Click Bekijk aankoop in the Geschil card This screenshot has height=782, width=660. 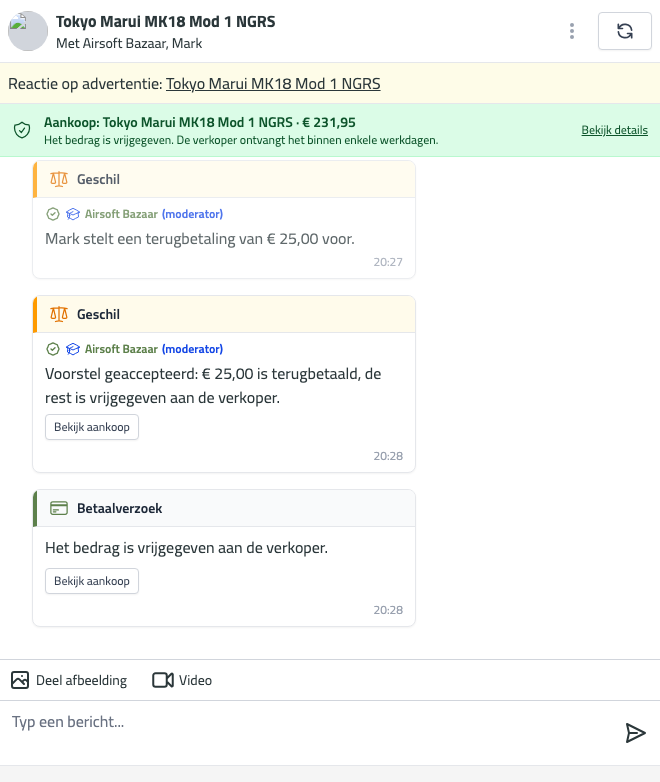tap(92, 427)
